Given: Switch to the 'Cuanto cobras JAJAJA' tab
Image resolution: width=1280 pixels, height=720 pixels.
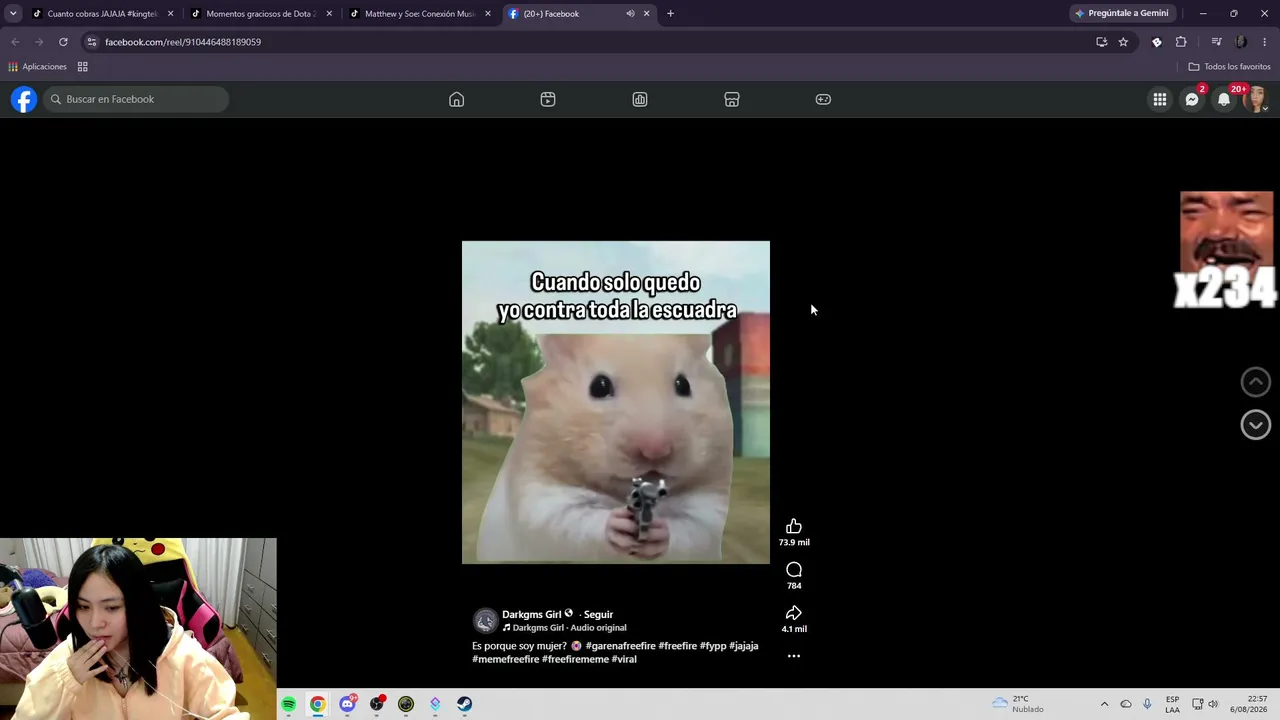Looking at the screenshot, I should [102, 14].
